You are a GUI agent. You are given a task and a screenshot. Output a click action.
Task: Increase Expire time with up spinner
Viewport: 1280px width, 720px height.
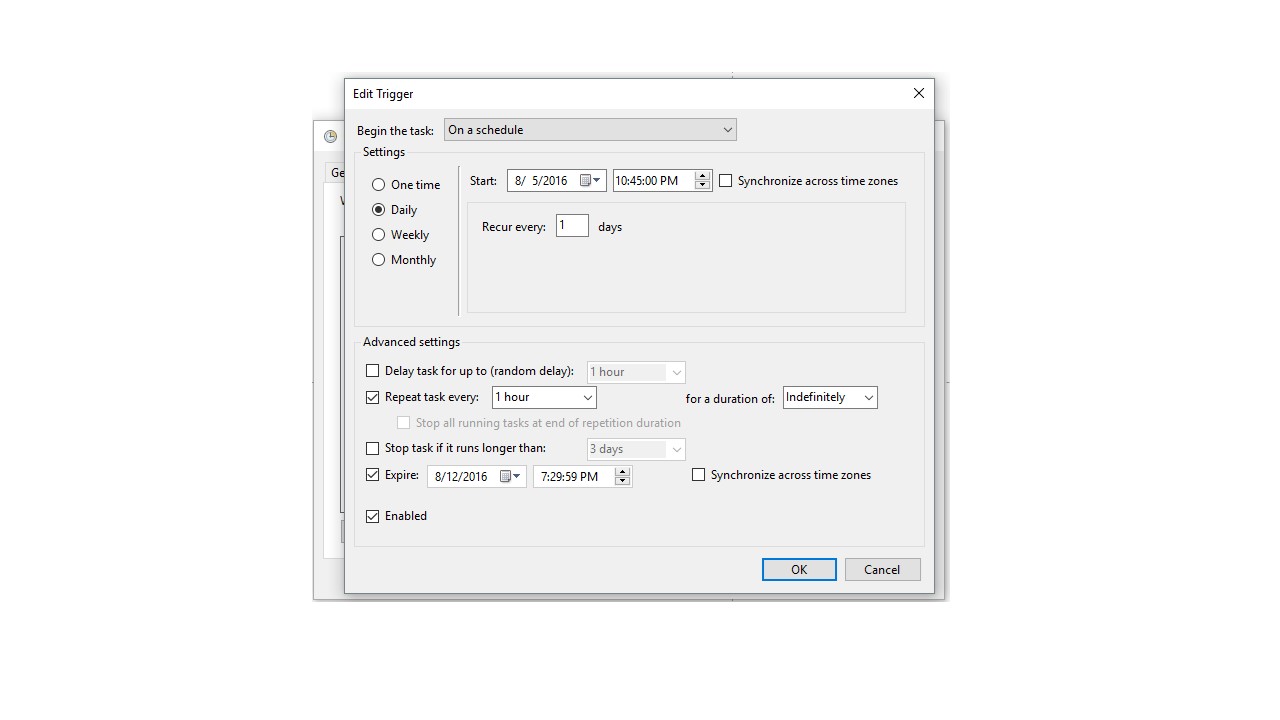tap(622, 471)
